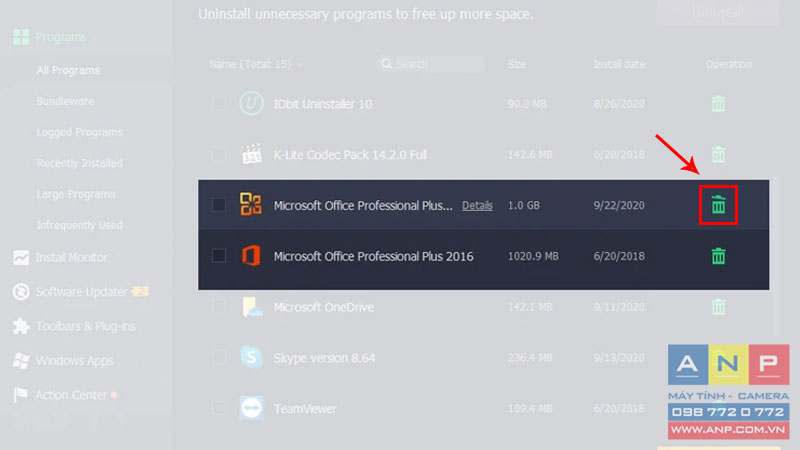Viewport: 800px width, 450px height.
Task: Click trash icon for Microsoft OneDrive row
Action: pos(718,307)
